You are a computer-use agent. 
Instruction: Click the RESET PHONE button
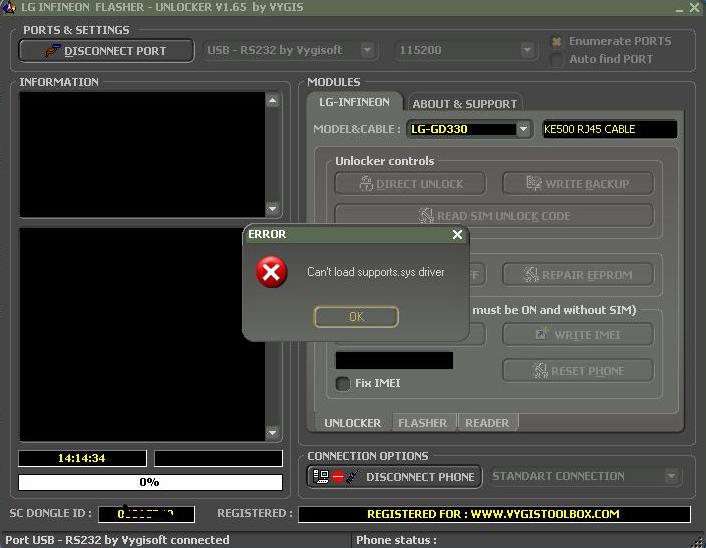(x=578, y=371)
